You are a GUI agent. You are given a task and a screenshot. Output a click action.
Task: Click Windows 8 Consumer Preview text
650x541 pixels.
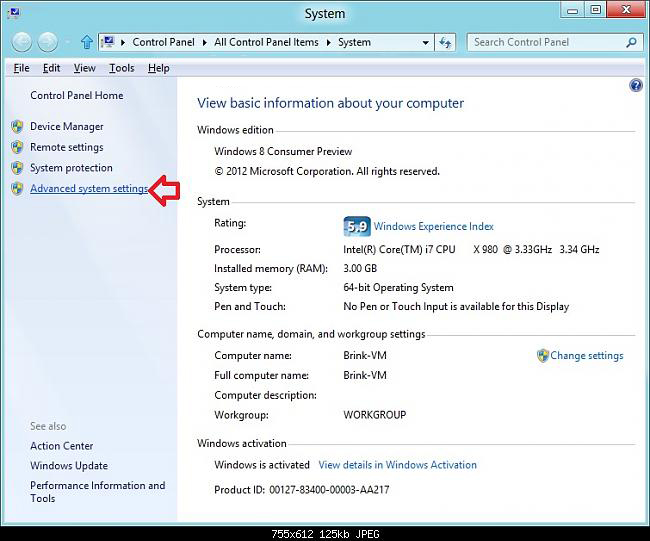tap(283, 151)
